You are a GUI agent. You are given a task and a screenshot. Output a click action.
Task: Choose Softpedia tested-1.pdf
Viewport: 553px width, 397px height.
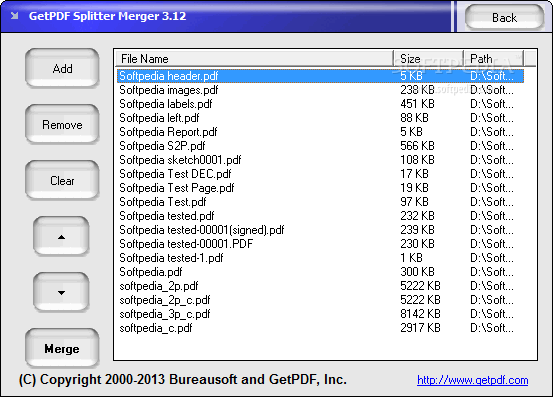(x=320, y=258)
